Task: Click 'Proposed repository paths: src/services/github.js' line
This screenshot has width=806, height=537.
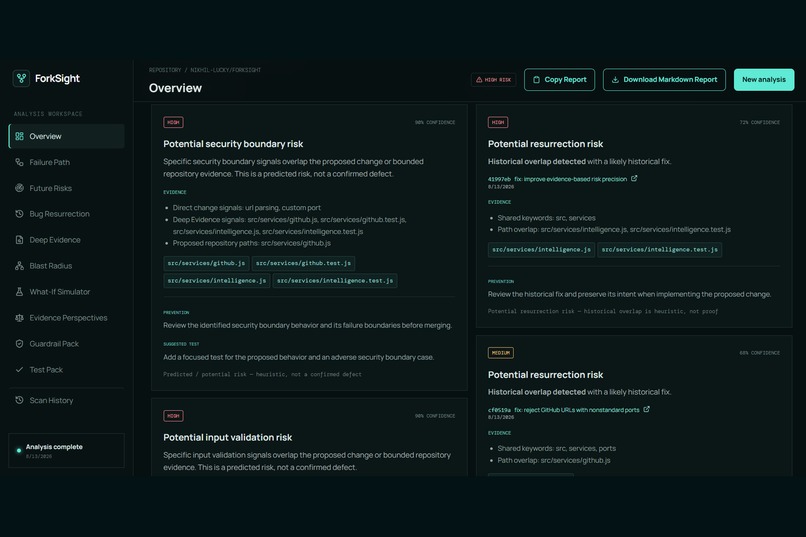Action: (x=251, y=243)
